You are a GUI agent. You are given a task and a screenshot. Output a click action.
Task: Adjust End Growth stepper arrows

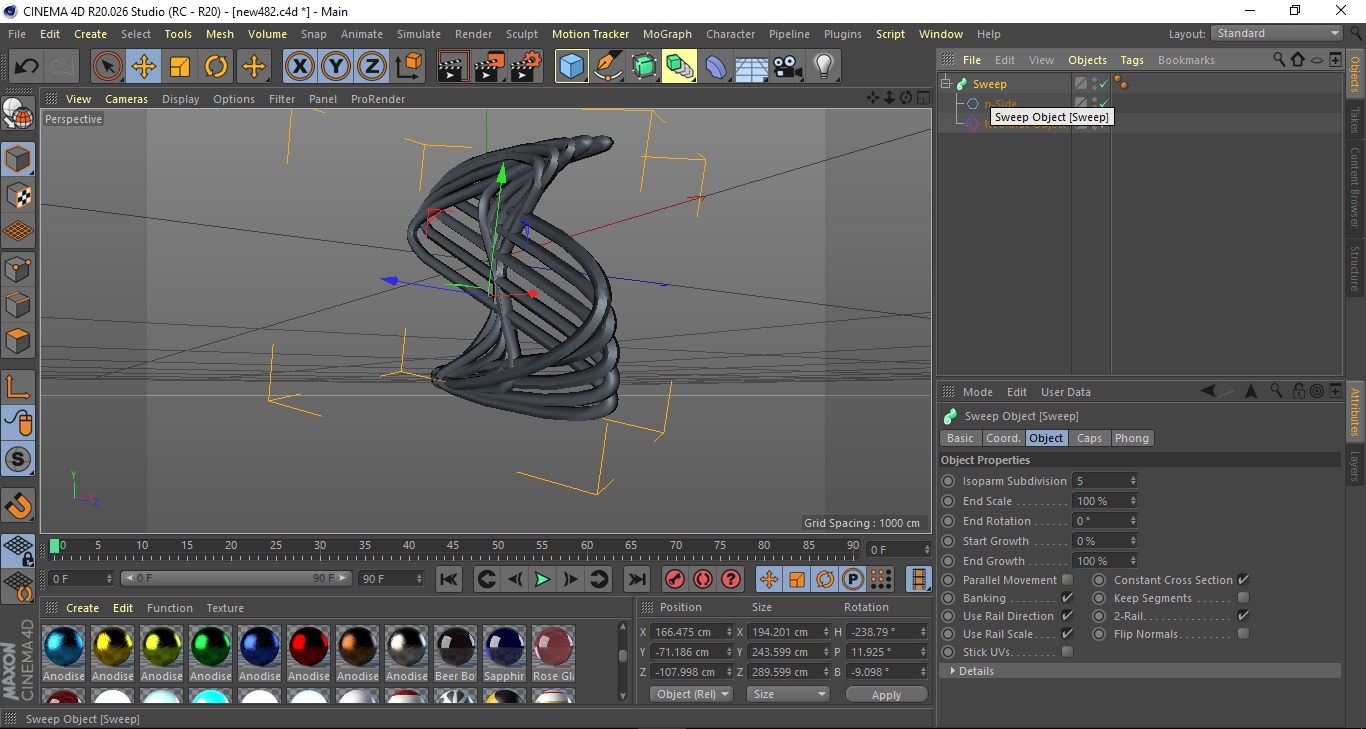click(x=1133, y=561)
